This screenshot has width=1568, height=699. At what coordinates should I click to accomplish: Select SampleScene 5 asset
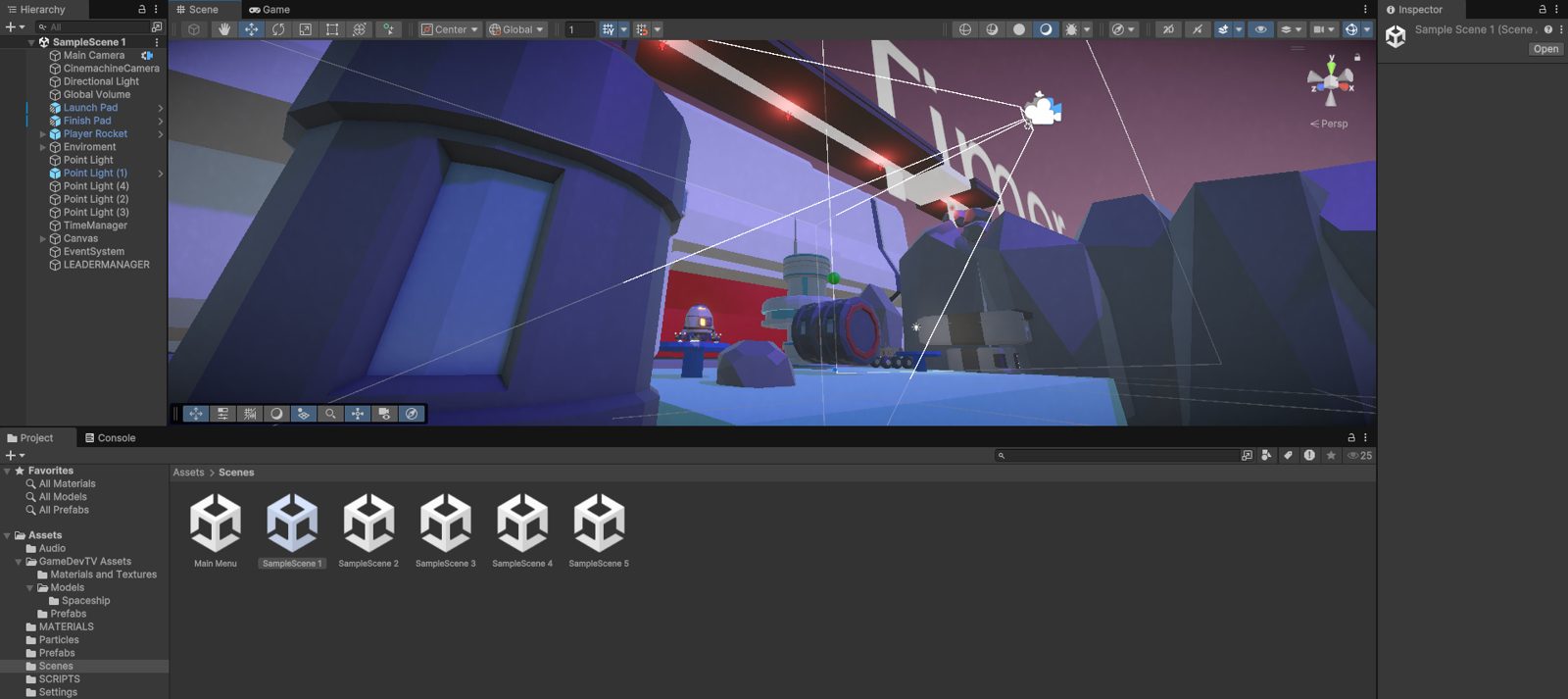(599, 530)
